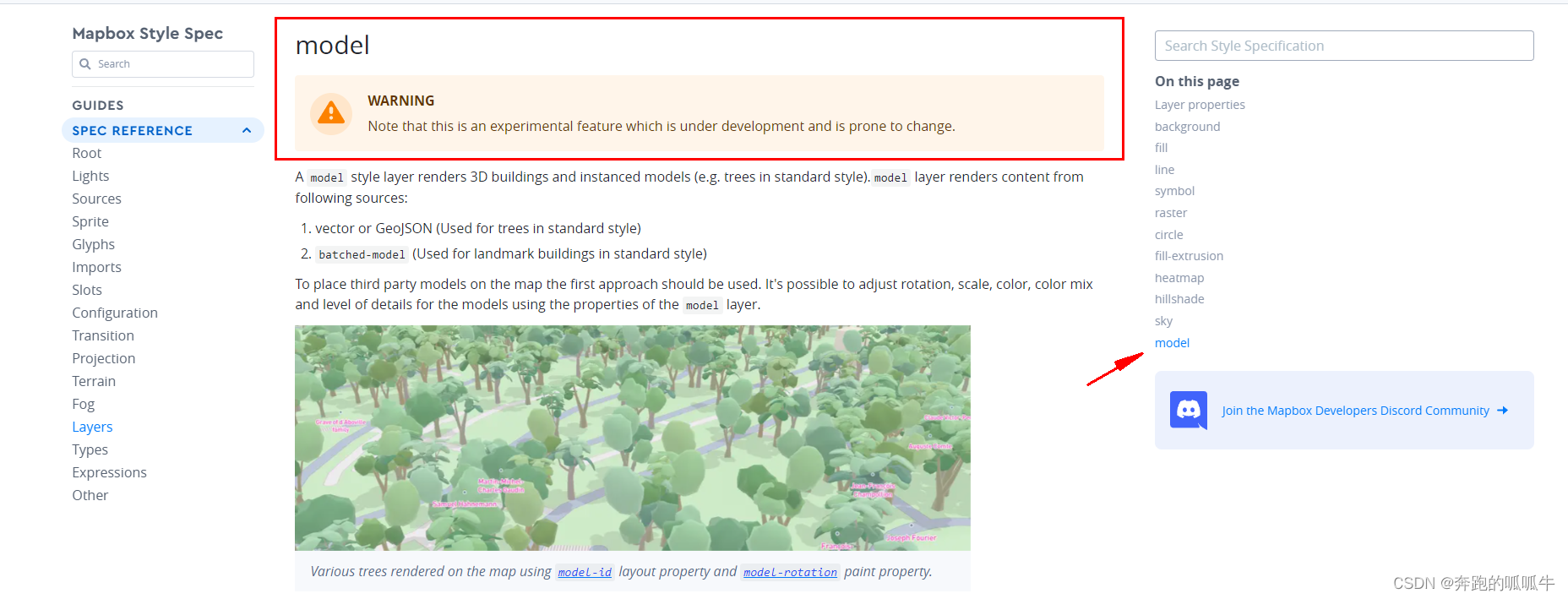
Task: Go to the Terrain page
Action: 94,381
